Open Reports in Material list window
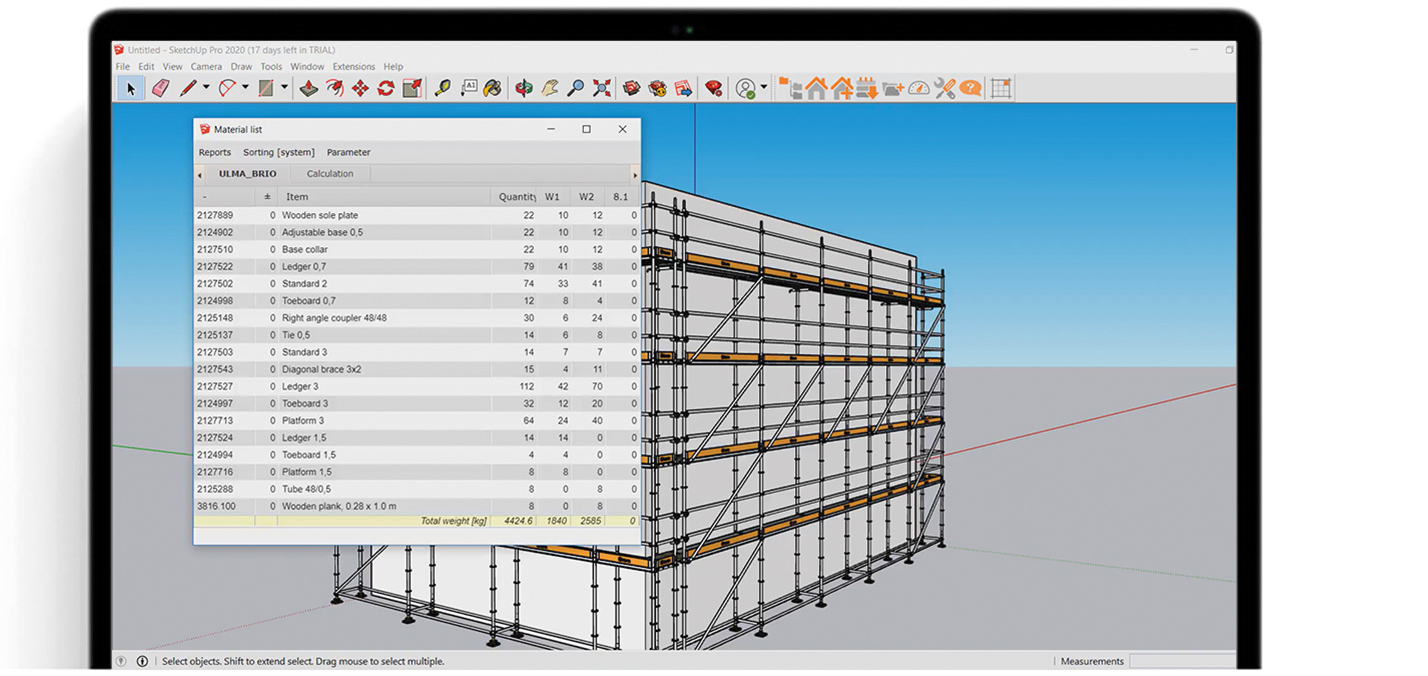The height and width of the screenshot is (676, 1428). pos(214,153)
